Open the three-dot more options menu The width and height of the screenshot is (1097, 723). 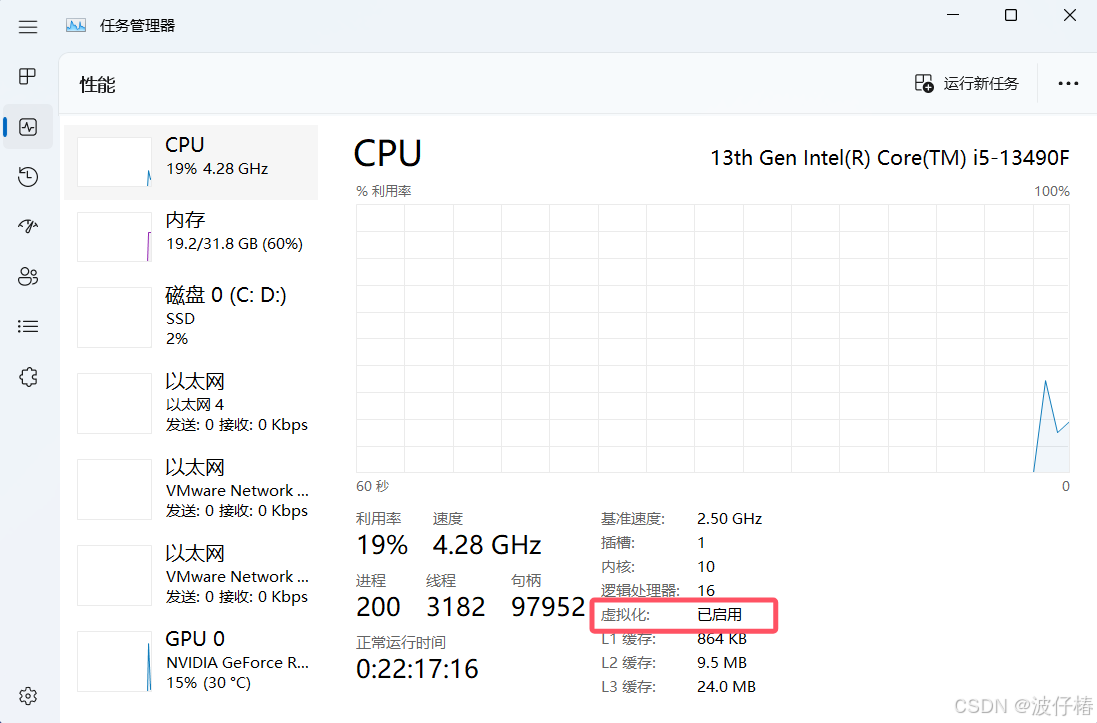click(1068, 83)
